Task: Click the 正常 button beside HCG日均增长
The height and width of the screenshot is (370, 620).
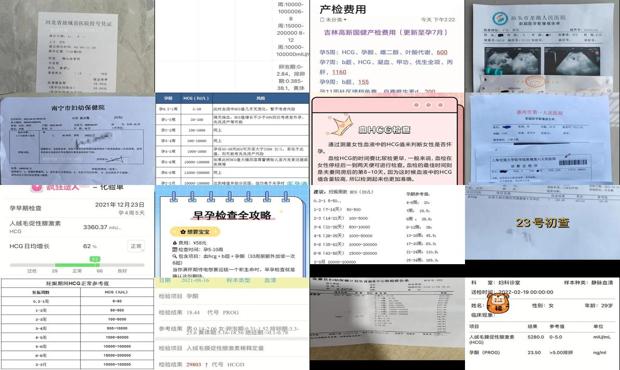Action: (136, 246)
